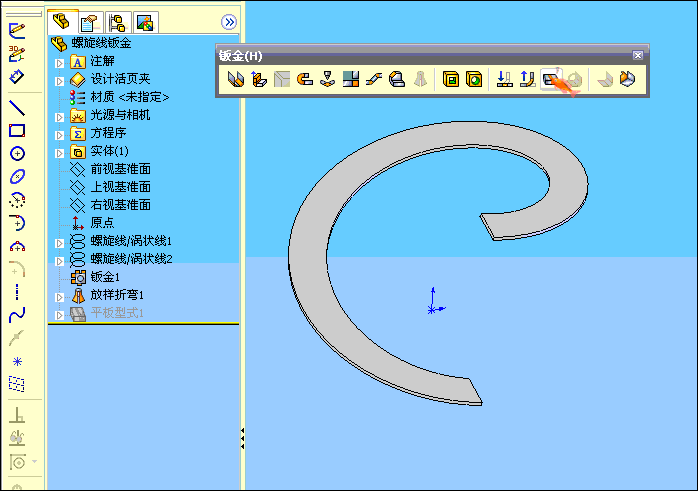Expand the 方程序 node

click(59, 135)
